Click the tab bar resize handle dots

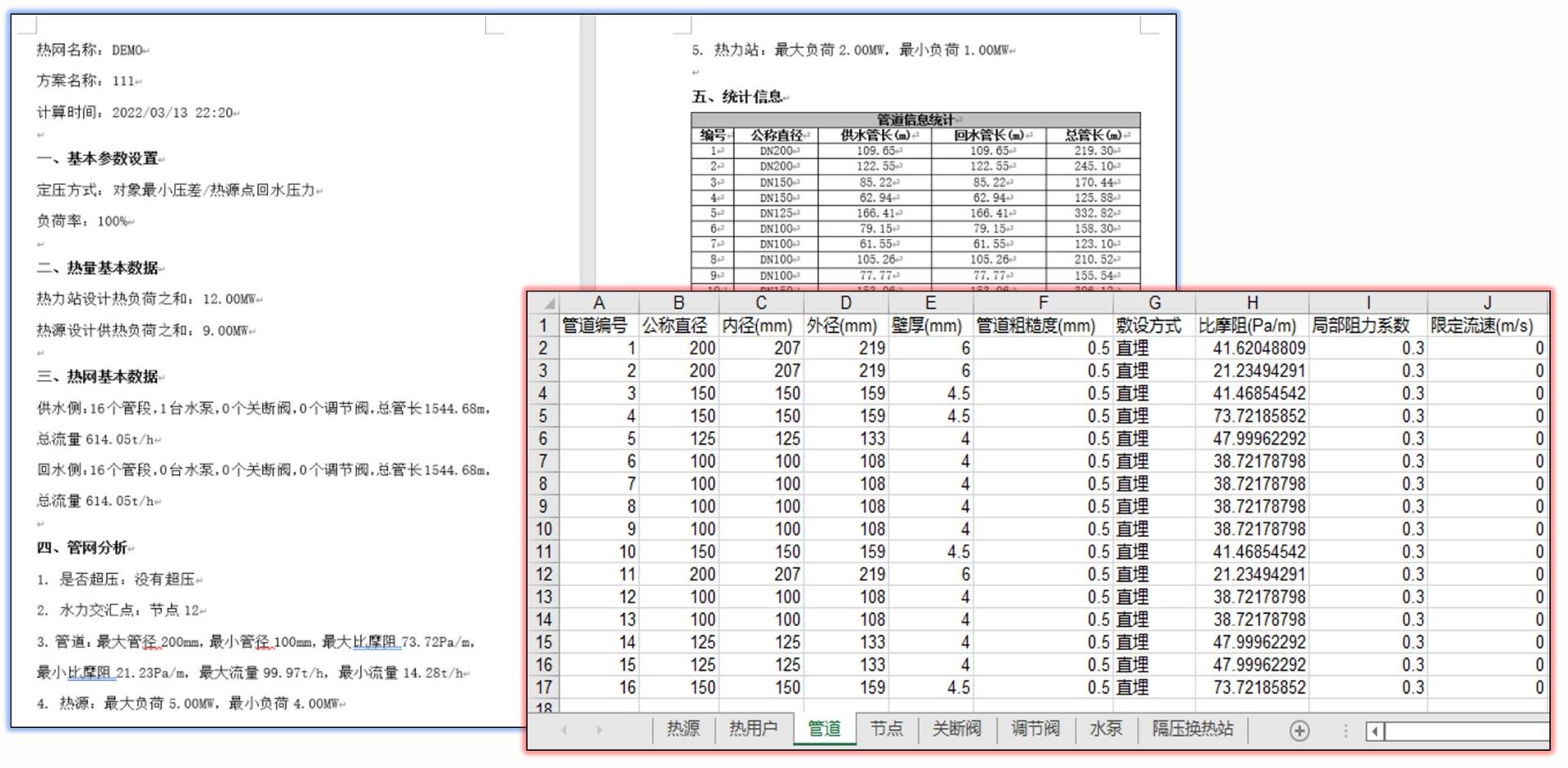pos(1346,730)
